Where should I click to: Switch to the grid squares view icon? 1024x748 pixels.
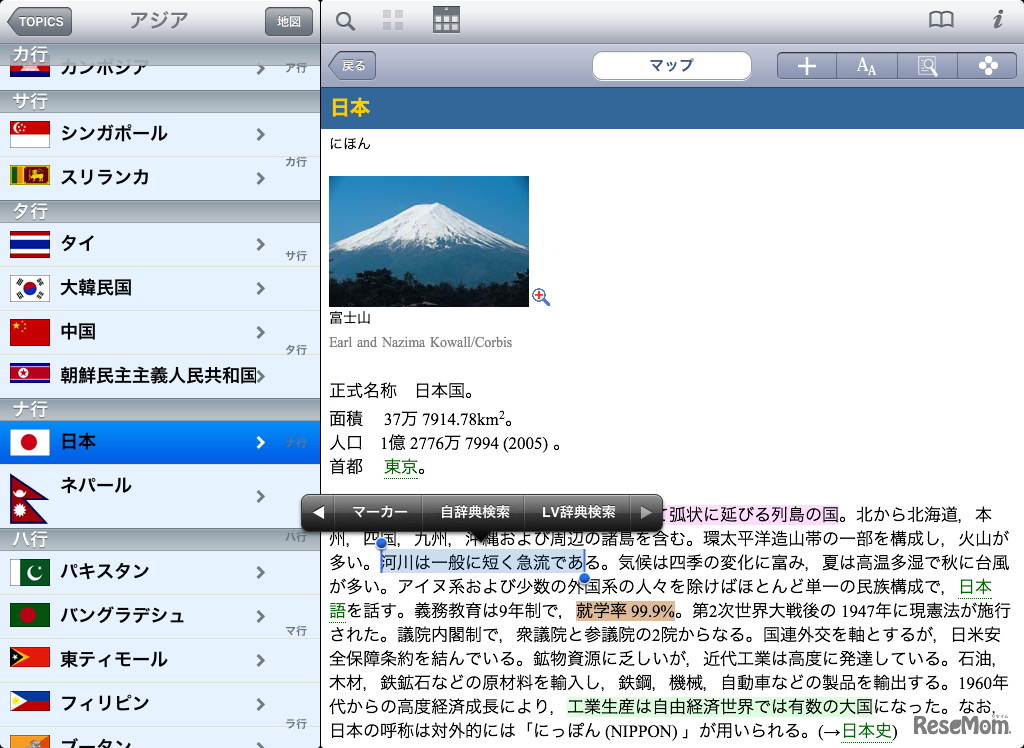[392, 20]
